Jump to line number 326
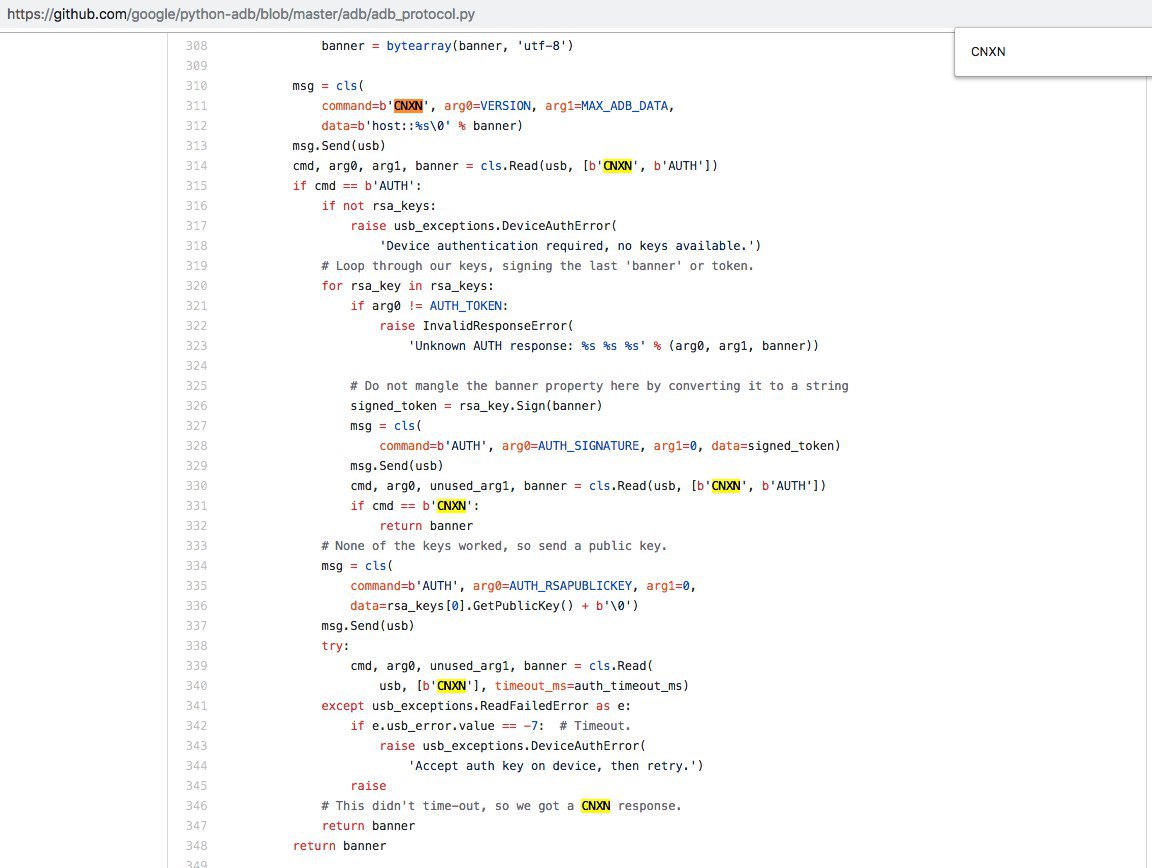Screen dimensions: 1152x868 pyautogui.click(x=197, y=406)
